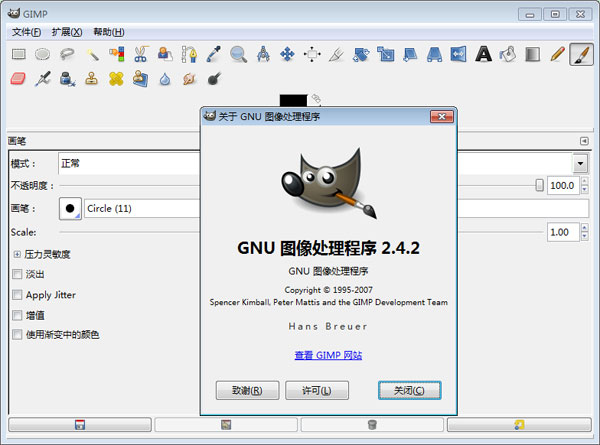Close the About dialog with X
The image size is (600, 445).
coord(442,116)
